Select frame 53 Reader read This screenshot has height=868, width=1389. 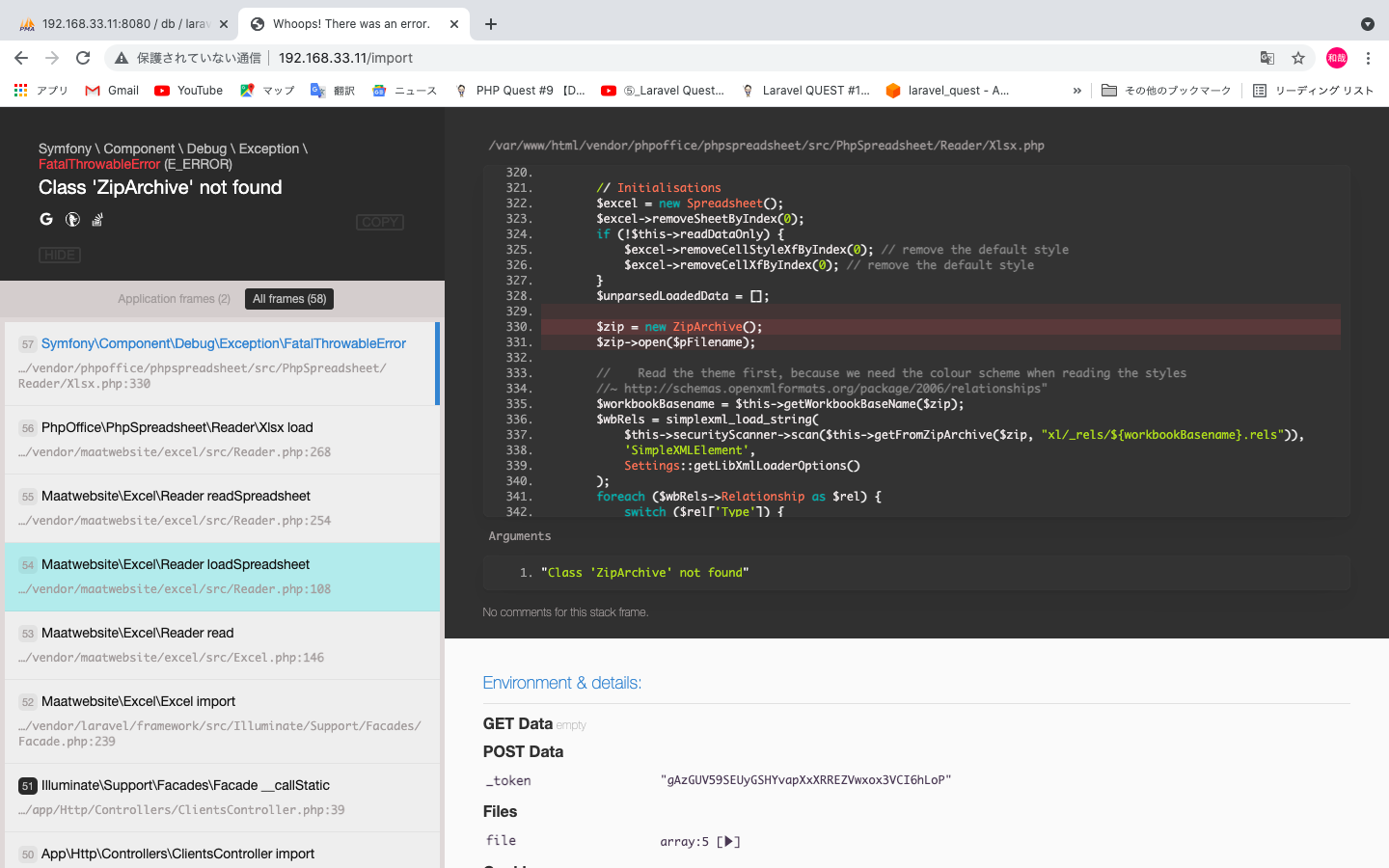tap(222, 645)
